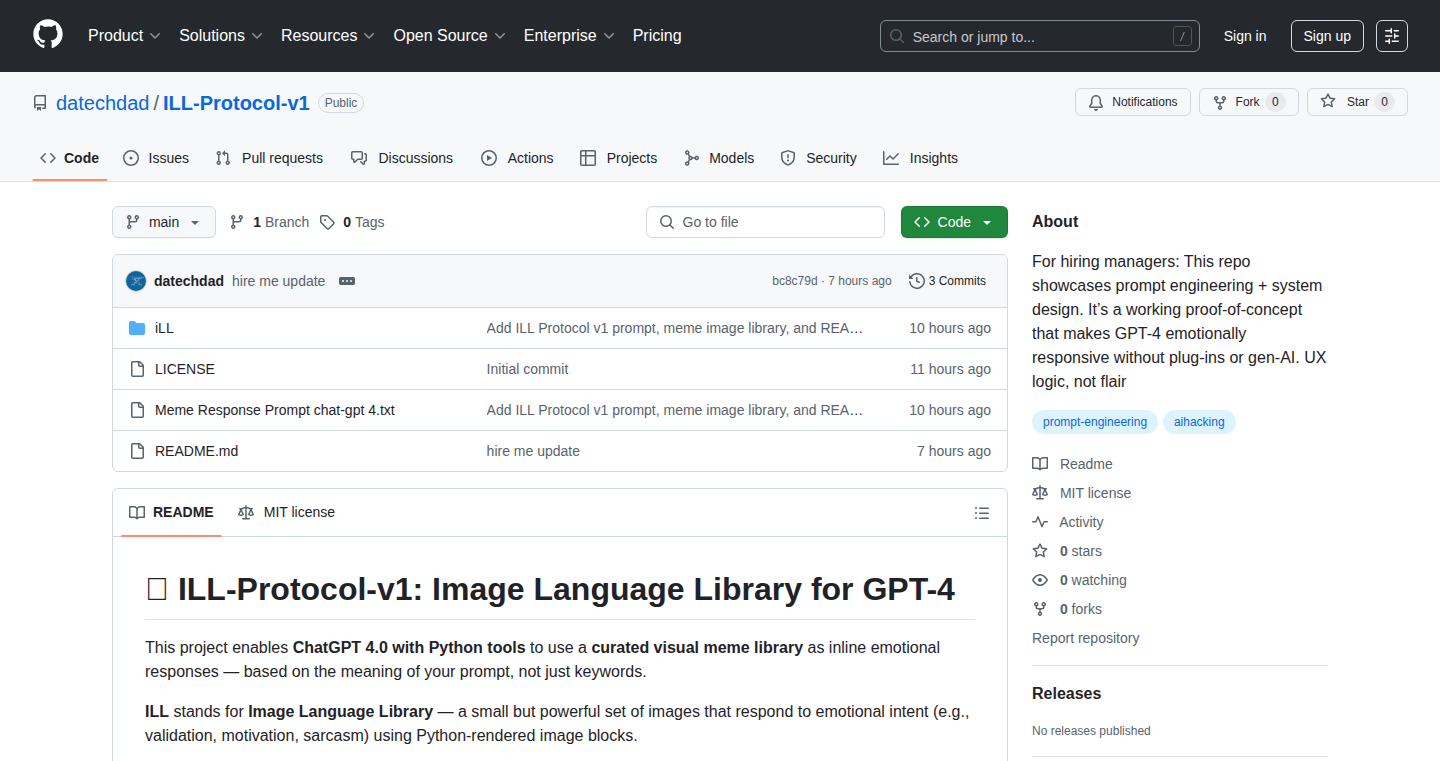This screenshot has height=761, width=1440.
Task: Click the Sign up button
Action: 1327,36
